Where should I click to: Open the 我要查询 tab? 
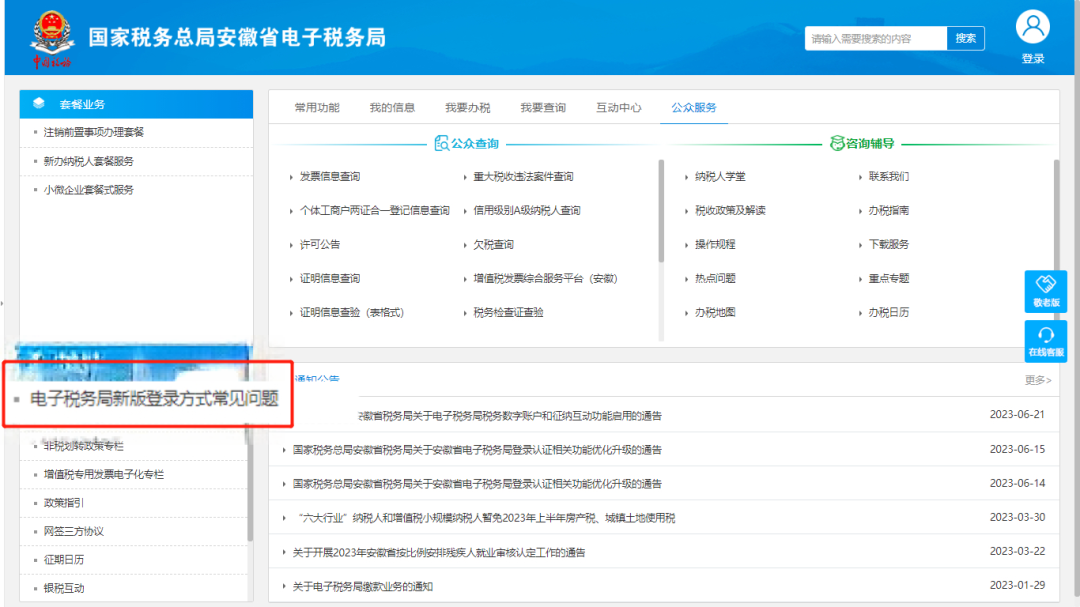pyautogui.click(x=543, y=107)
